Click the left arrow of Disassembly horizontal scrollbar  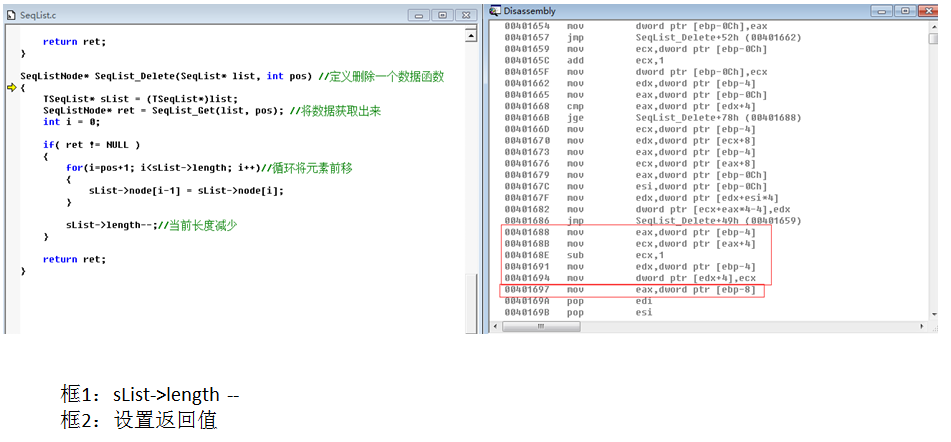pyautogui.click(x=496, y=326)
